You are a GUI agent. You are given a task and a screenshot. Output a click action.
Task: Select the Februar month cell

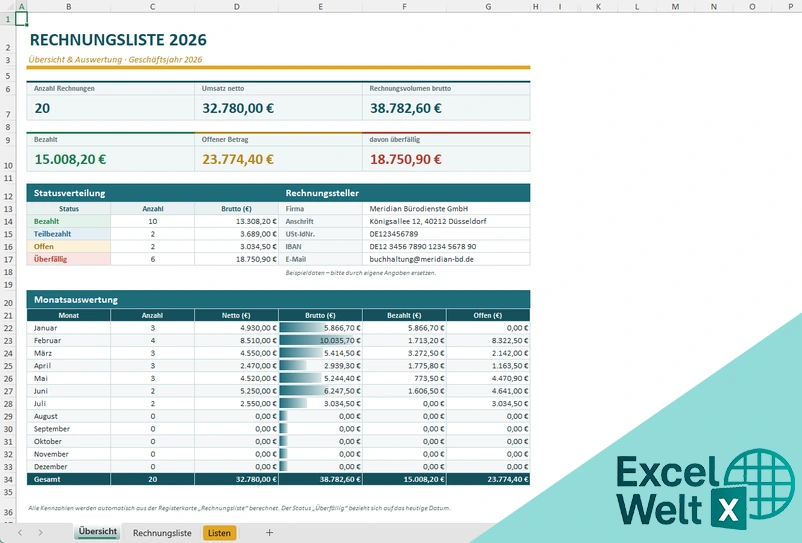click(69, 341)
